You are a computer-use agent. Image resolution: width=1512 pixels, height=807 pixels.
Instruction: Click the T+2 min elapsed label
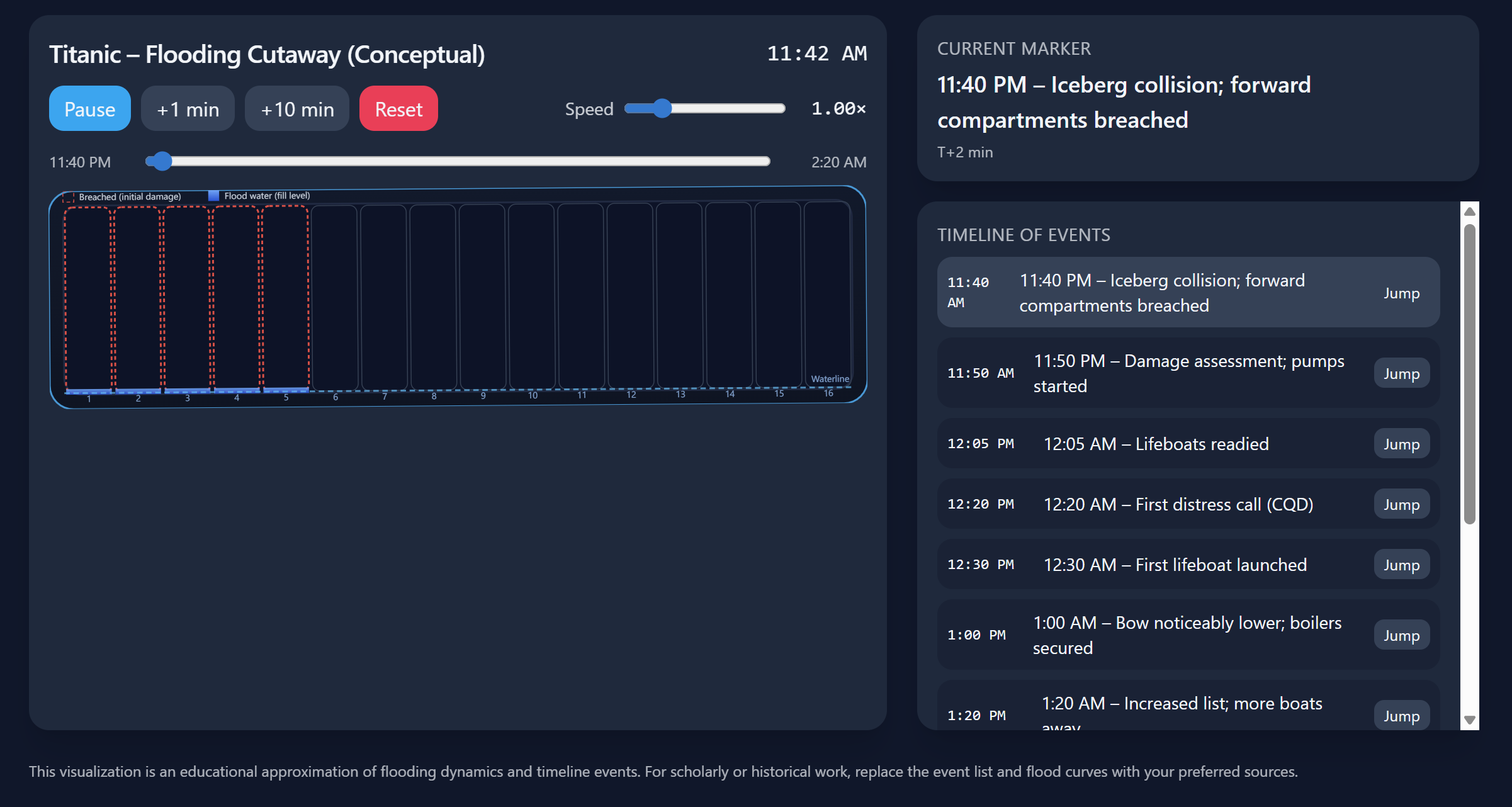coord(965,152)
